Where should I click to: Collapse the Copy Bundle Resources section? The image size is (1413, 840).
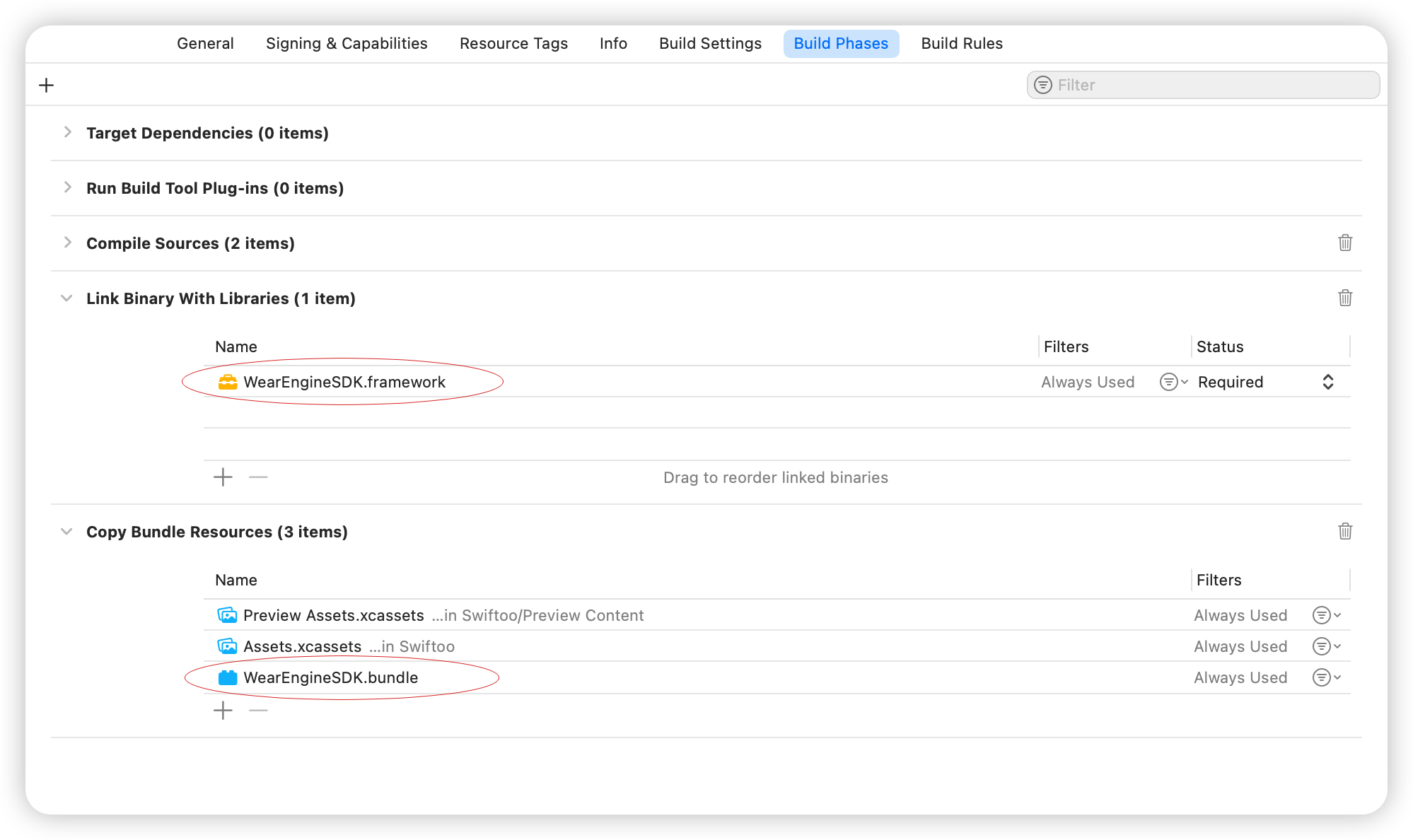pos(66,532)
